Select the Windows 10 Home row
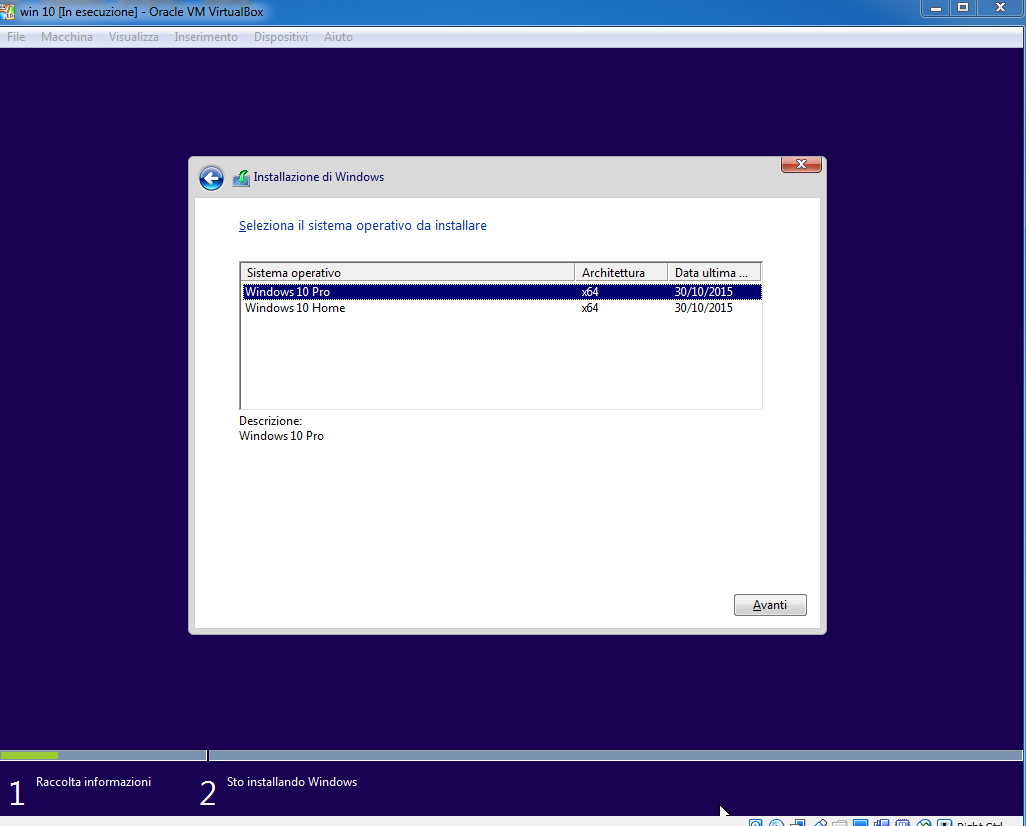This screenshot has width=1026, height=826. [x=502, y=308]
